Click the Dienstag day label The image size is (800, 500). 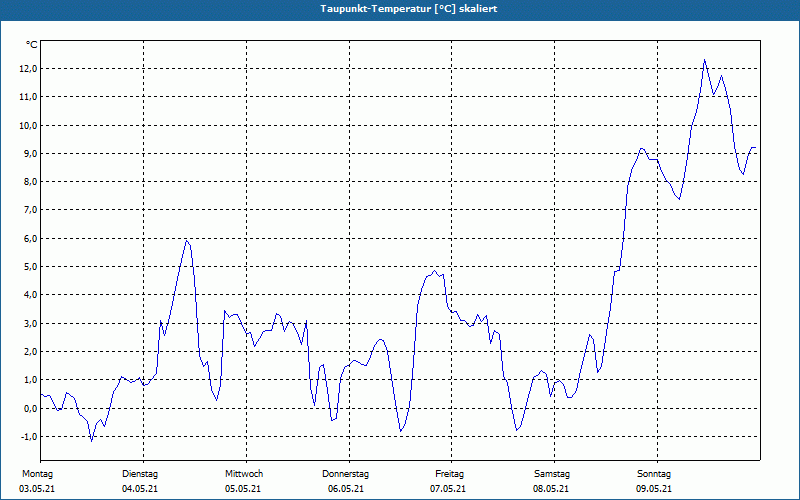(140, 474)
